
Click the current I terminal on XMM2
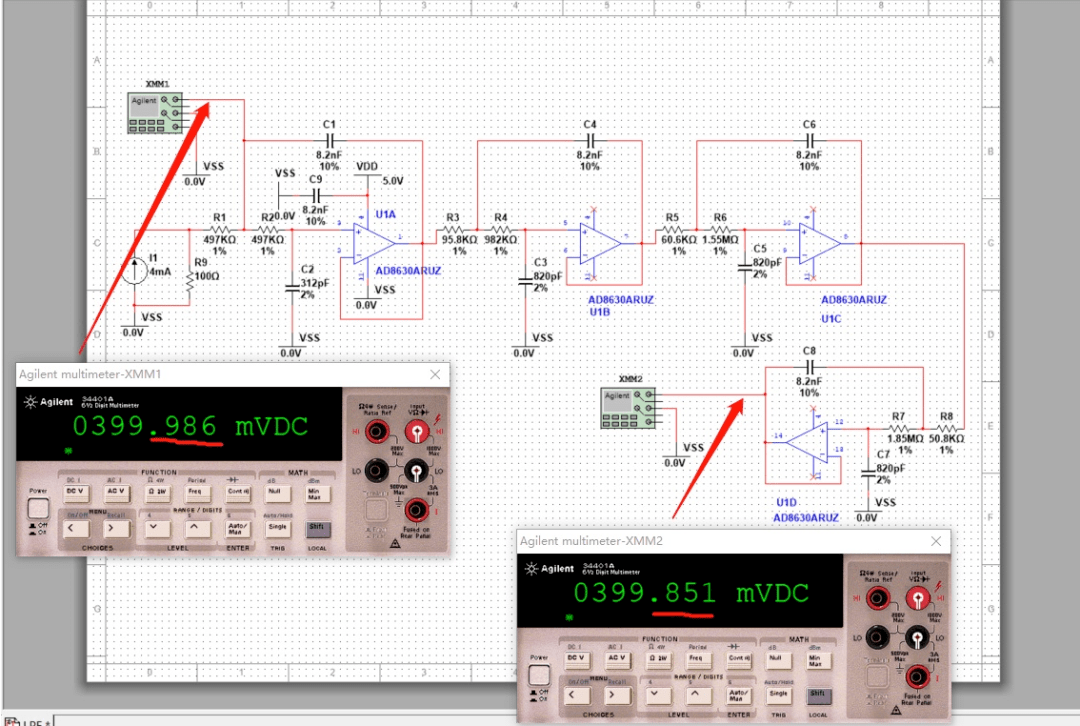pos(917,677)
